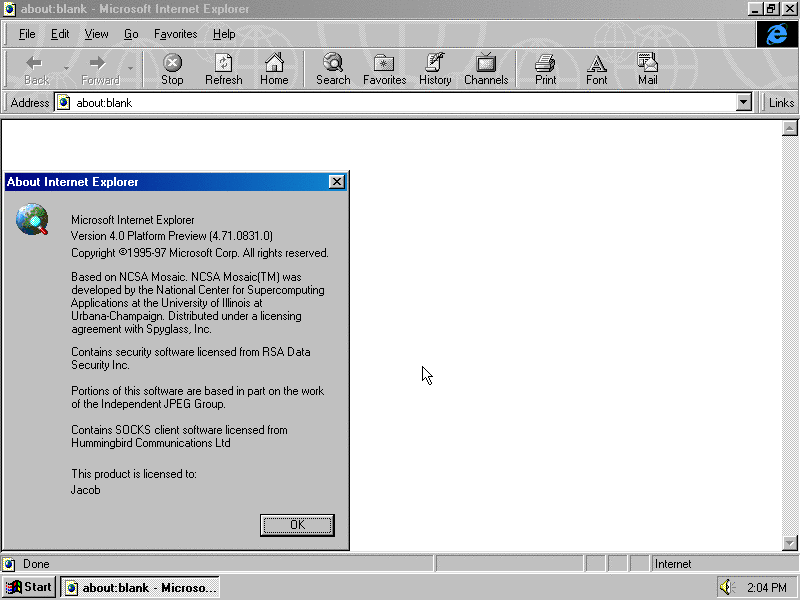
Task: Click the page icon in address bar
Action: tap(63, 103)
